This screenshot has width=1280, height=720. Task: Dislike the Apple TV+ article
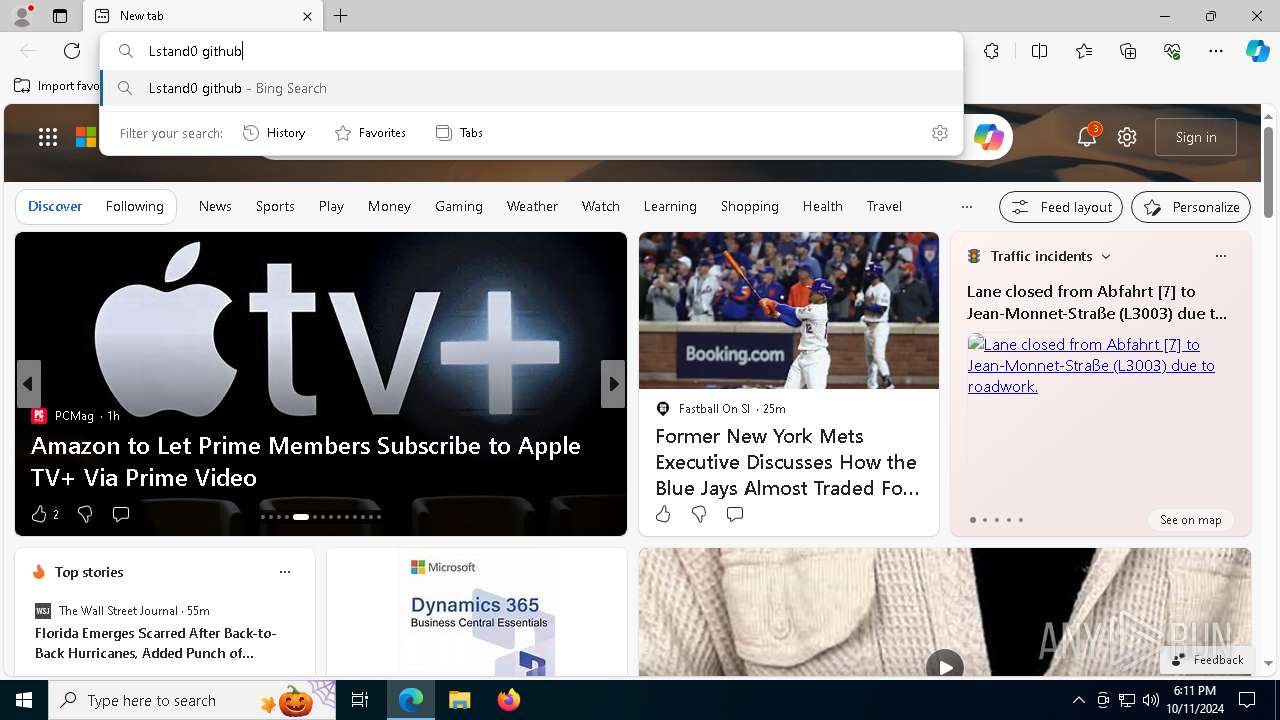point(85,514)
